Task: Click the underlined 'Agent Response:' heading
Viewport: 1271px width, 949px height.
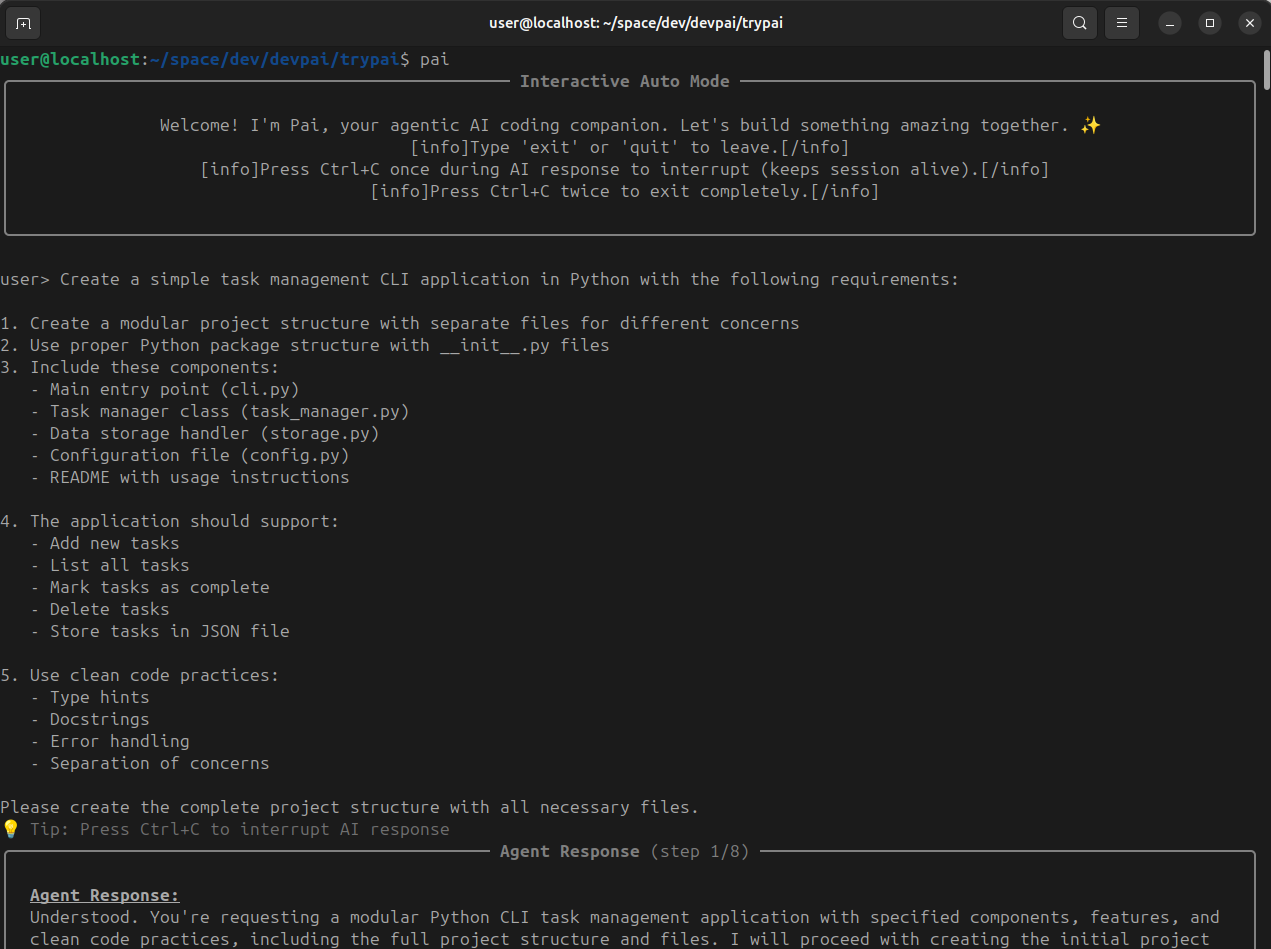Action: (104, 895)
